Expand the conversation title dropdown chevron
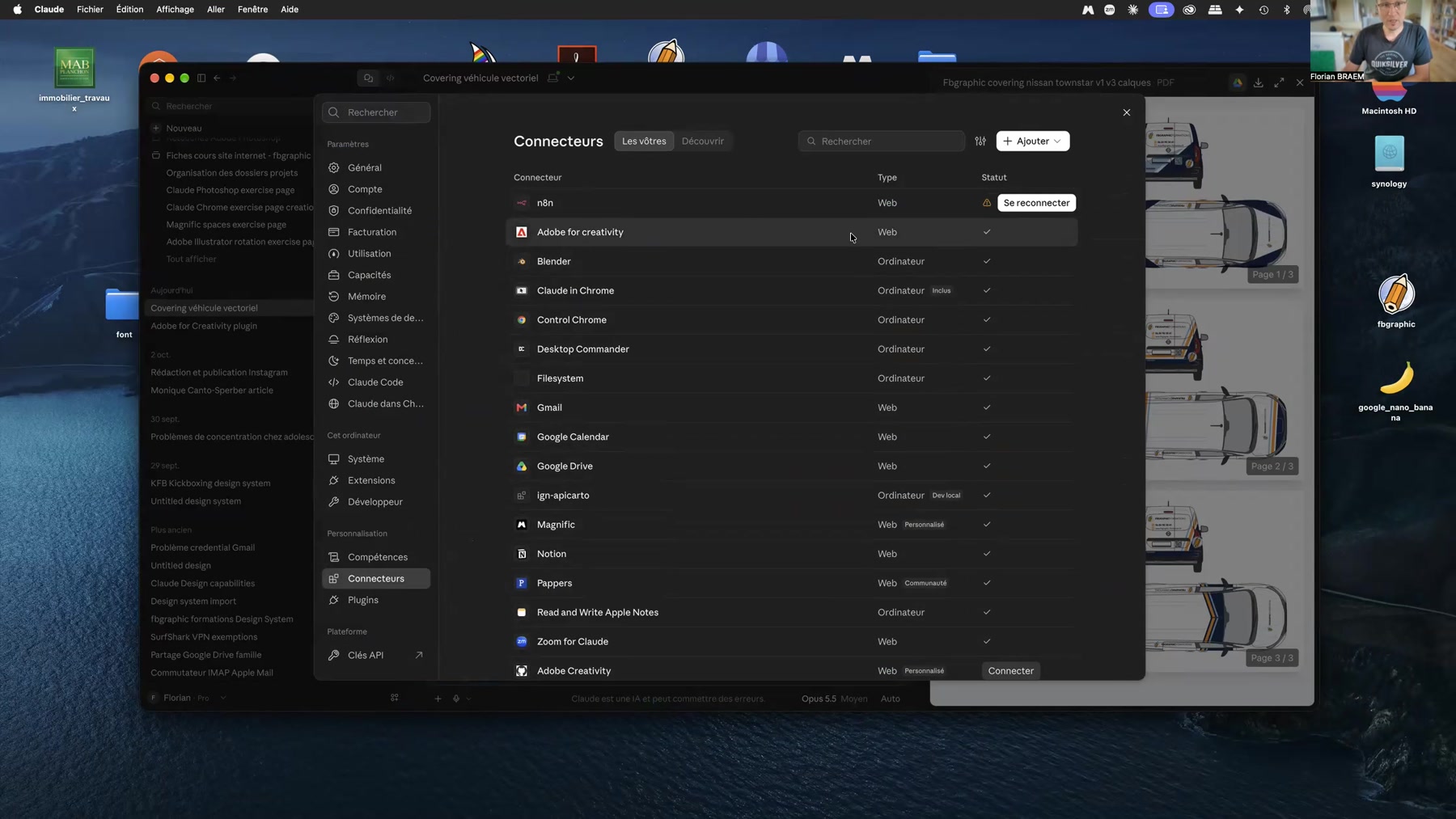 point(571,78)
